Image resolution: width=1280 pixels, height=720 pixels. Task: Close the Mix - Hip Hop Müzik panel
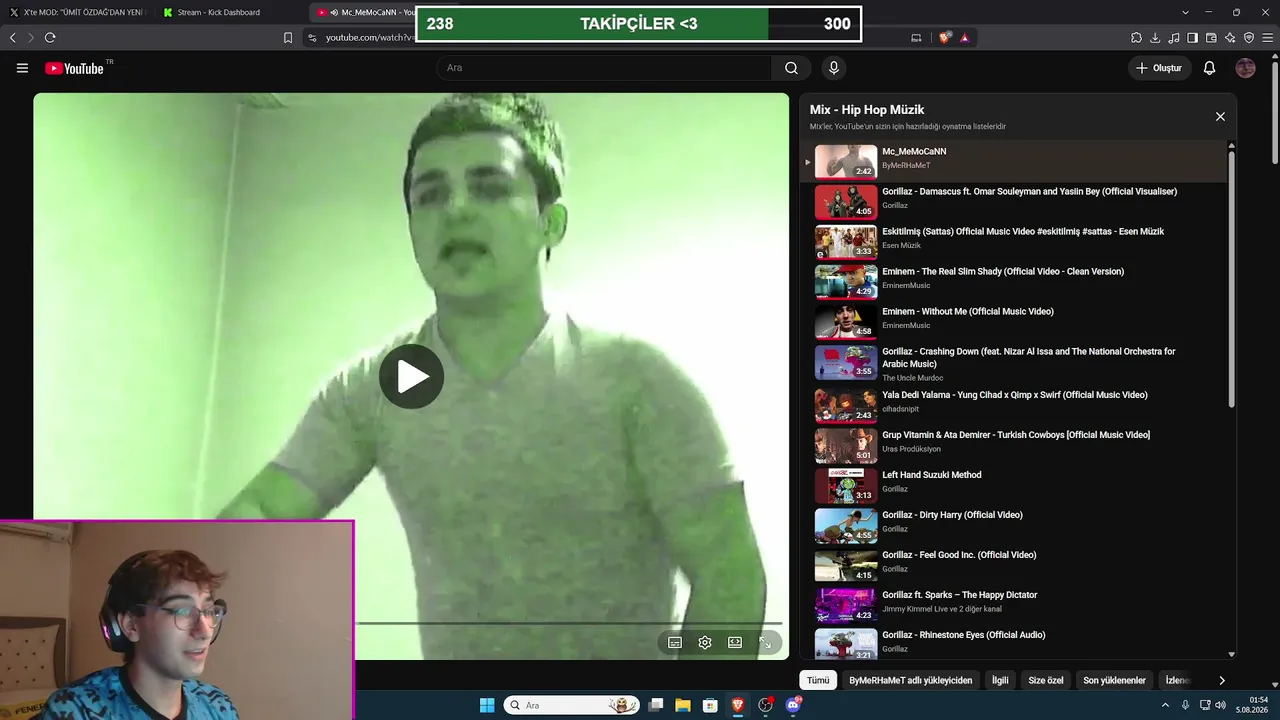tap(1220, 117)
